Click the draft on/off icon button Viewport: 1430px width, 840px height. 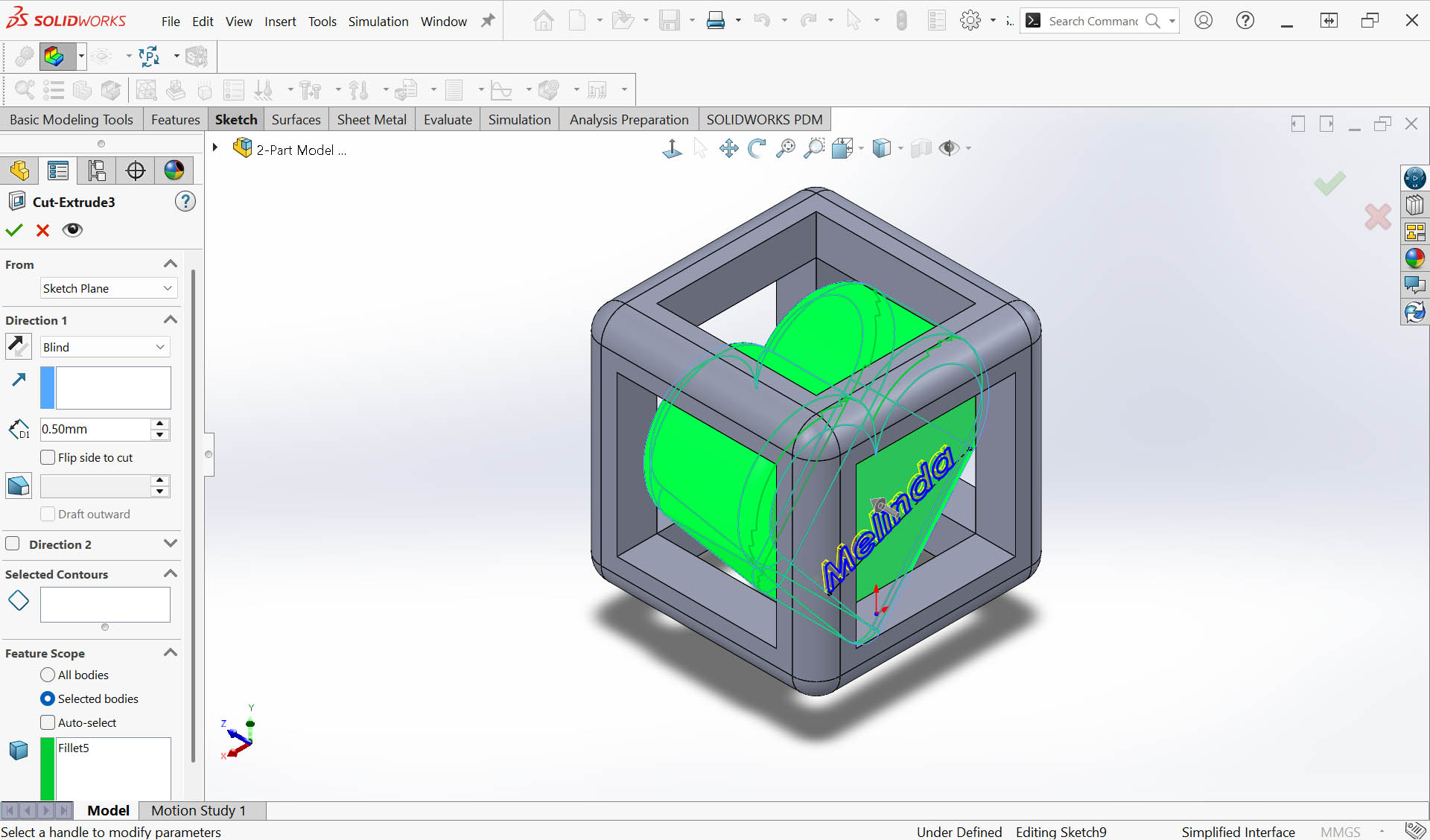18,486
